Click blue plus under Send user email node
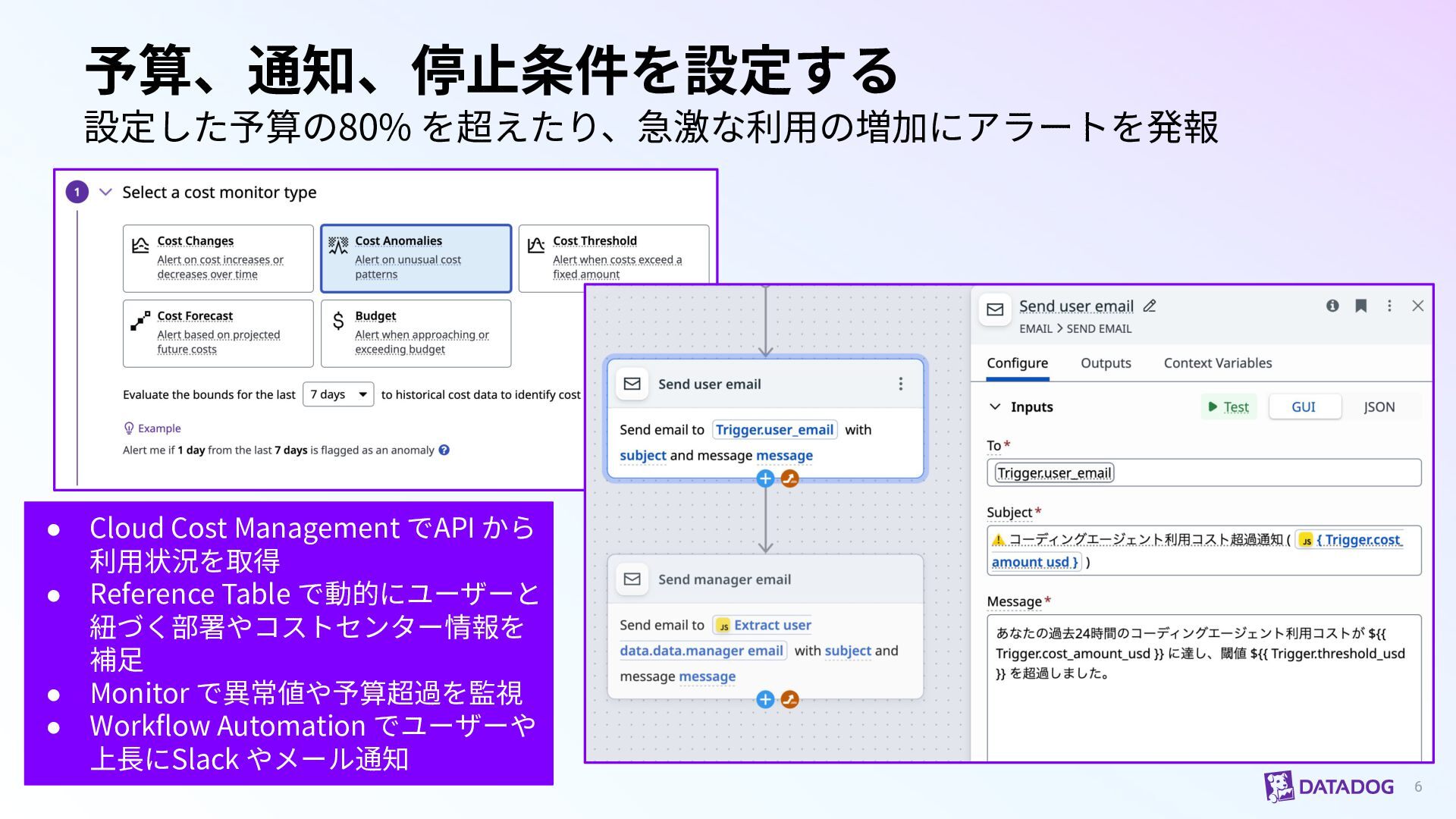Screen dimensions: 1456x819 coord(765,479)
